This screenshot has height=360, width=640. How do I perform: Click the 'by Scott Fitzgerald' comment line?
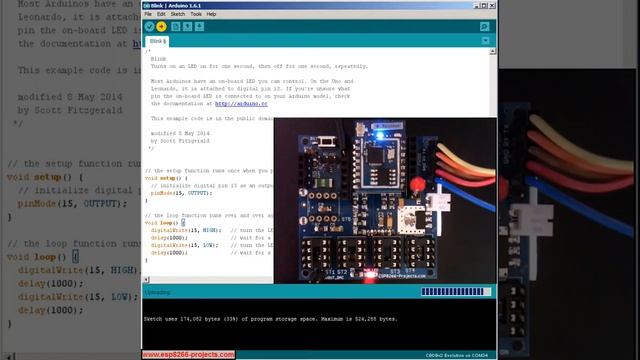180,141
